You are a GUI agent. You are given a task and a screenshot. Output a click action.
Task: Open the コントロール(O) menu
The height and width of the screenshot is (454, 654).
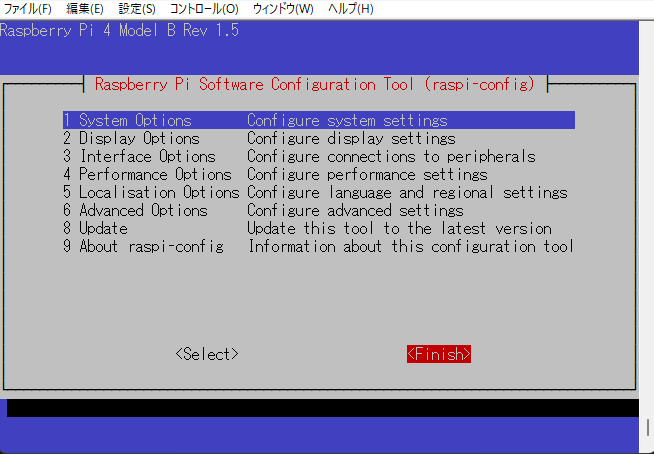(x=203, y=9)
